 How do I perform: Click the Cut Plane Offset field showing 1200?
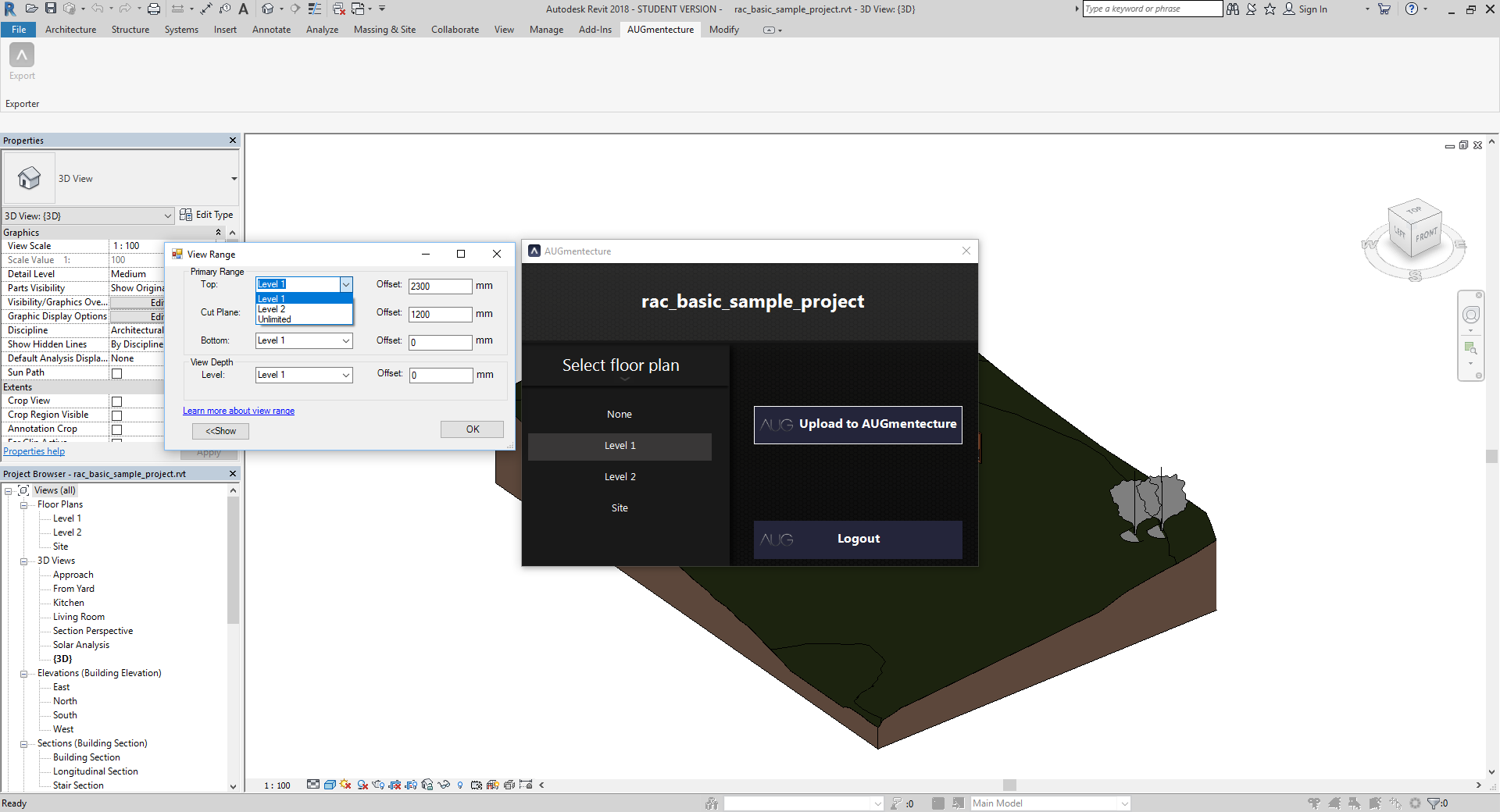(441, 315)
